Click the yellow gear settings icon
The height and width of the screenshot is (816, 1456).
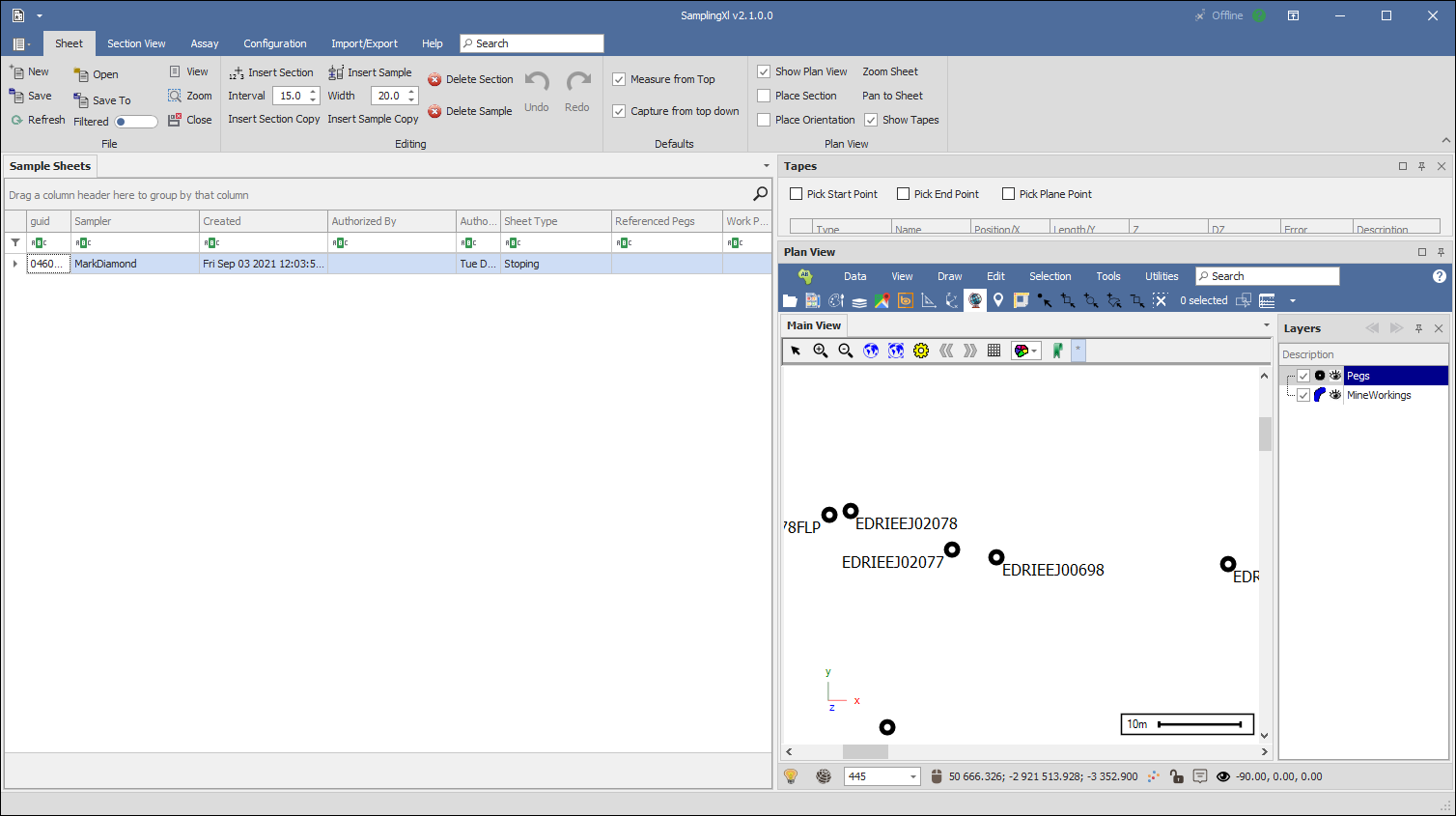click(921, 351)
